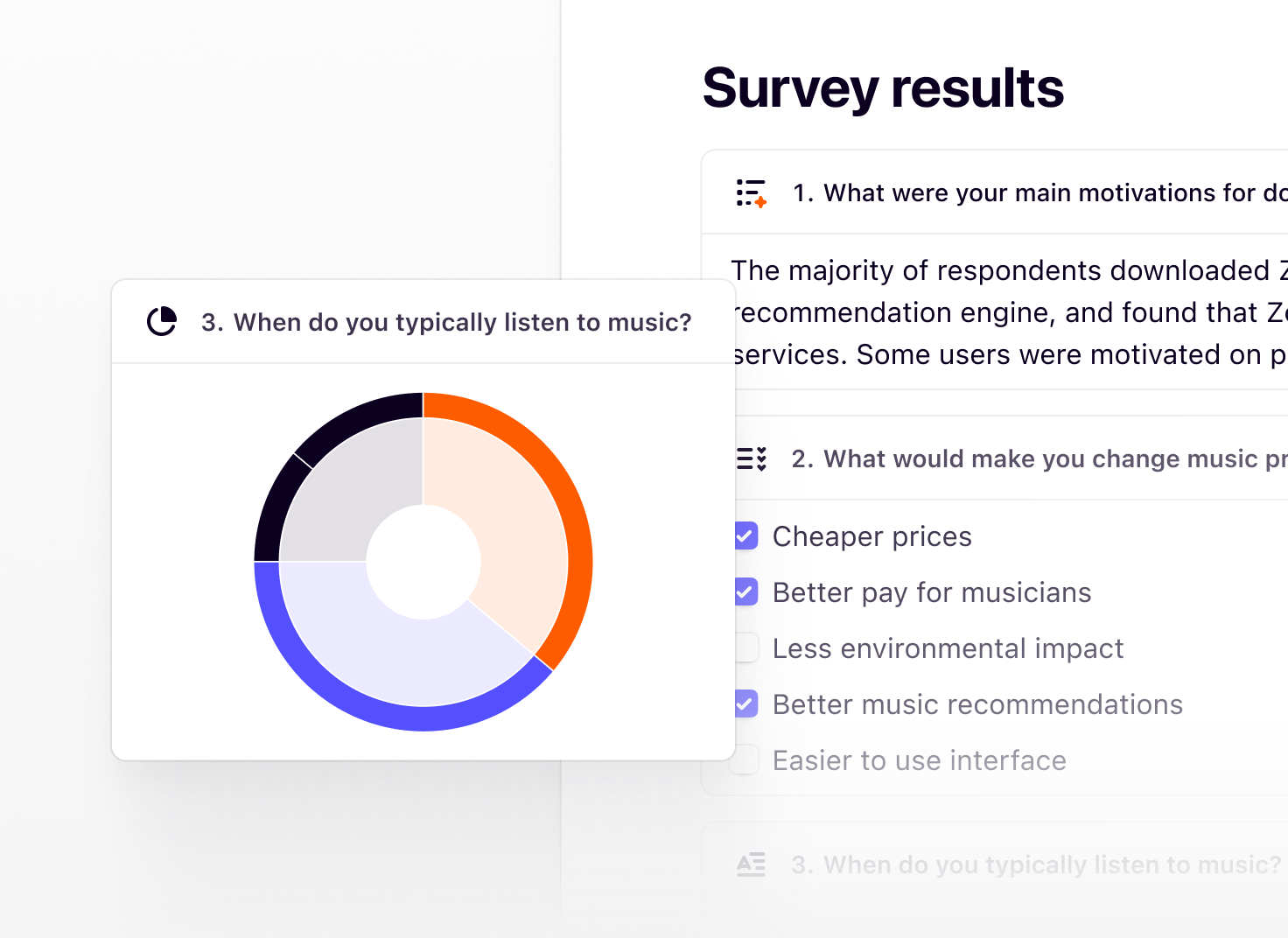This screenshot has width=1288, height=938.
Task: Click the text icon beside the faded question 3
Action: (751, 864)
